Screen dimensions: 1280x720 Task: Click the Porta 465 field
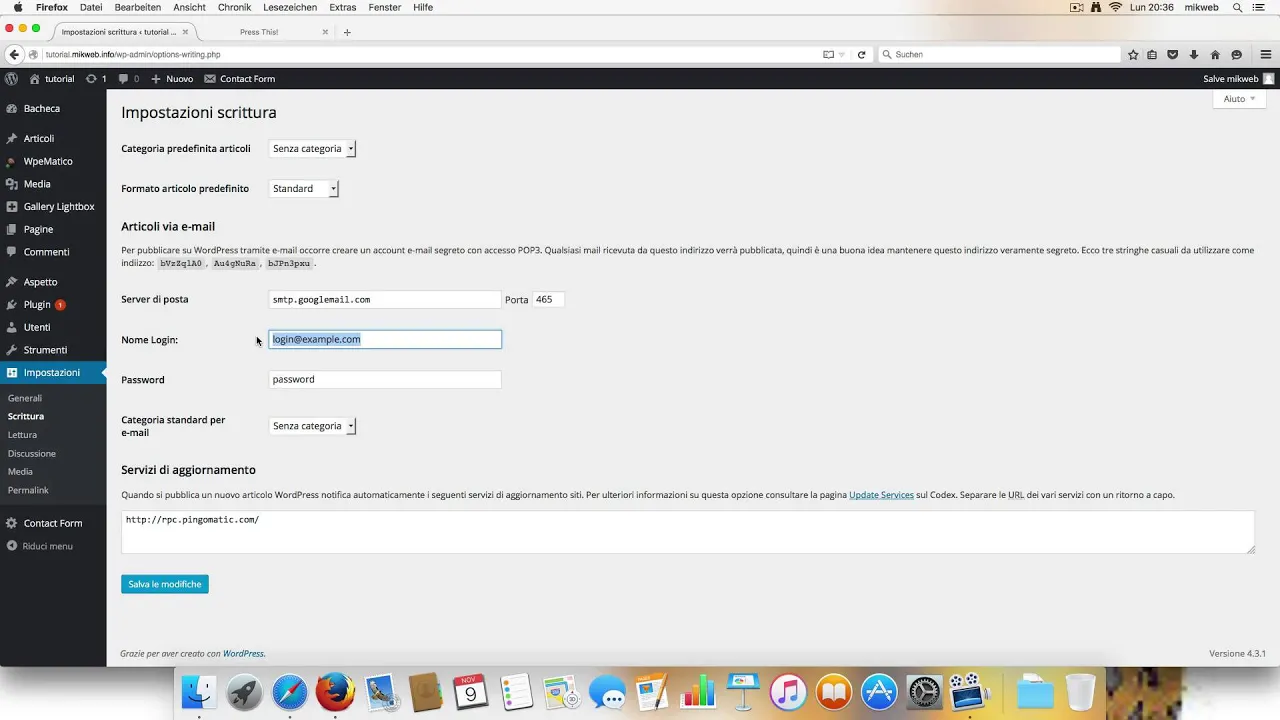(548, 299)
